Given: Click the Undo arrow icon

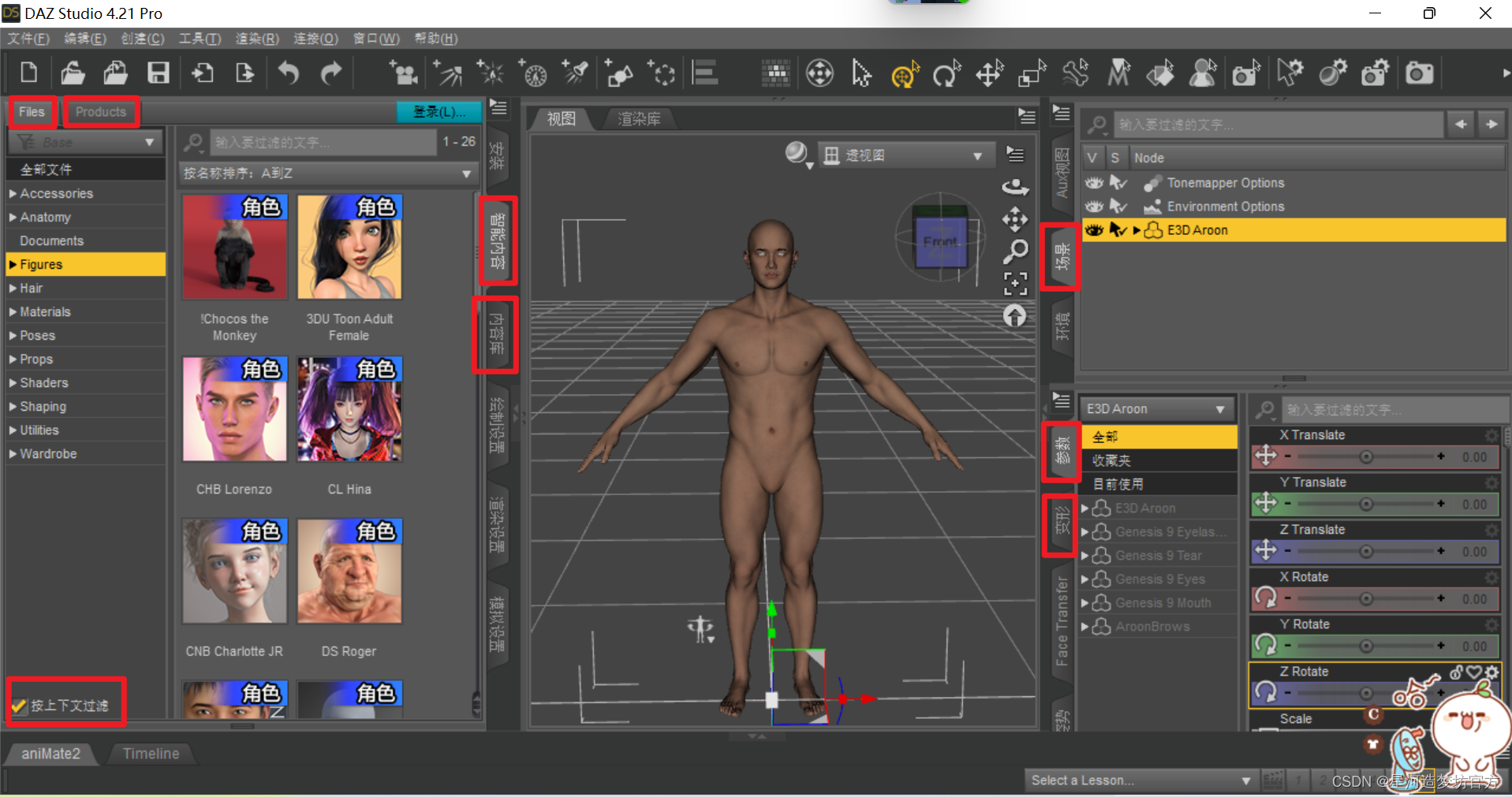Looking at the screenshot, I should coord(289,73).
